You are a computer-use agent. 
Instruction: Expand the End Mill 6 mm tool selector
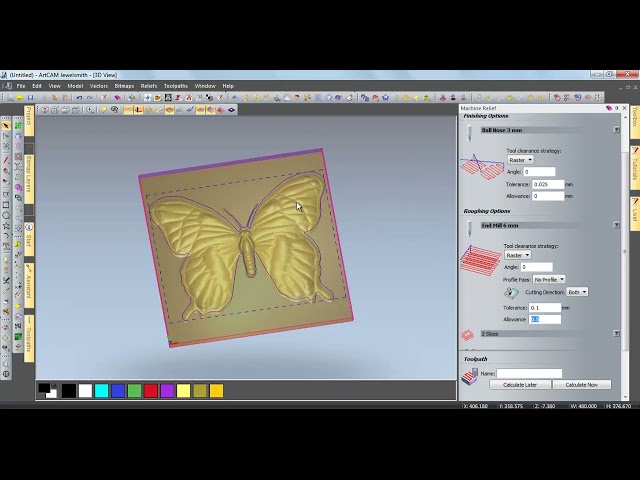point(616,225)
